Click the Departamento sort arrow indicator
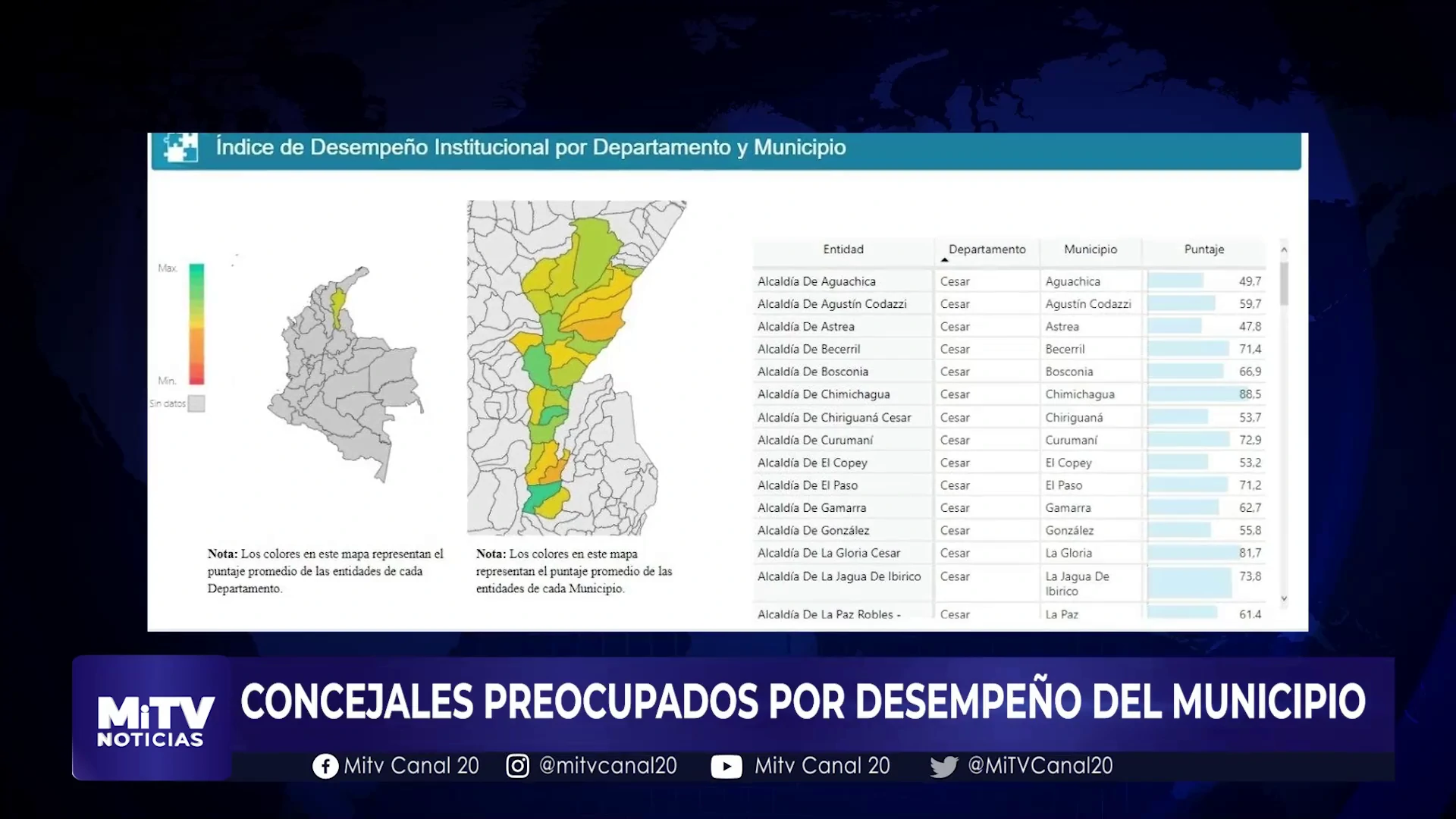1456x819 pixels. pos(944,260)
